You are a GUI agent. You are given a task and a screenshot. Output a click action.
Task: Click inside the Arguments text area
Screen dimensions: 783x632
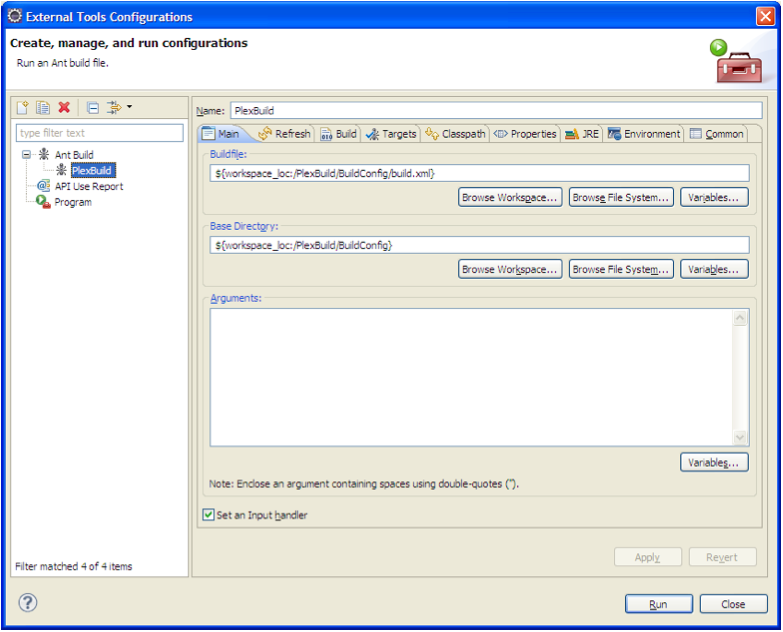[471, 377]
